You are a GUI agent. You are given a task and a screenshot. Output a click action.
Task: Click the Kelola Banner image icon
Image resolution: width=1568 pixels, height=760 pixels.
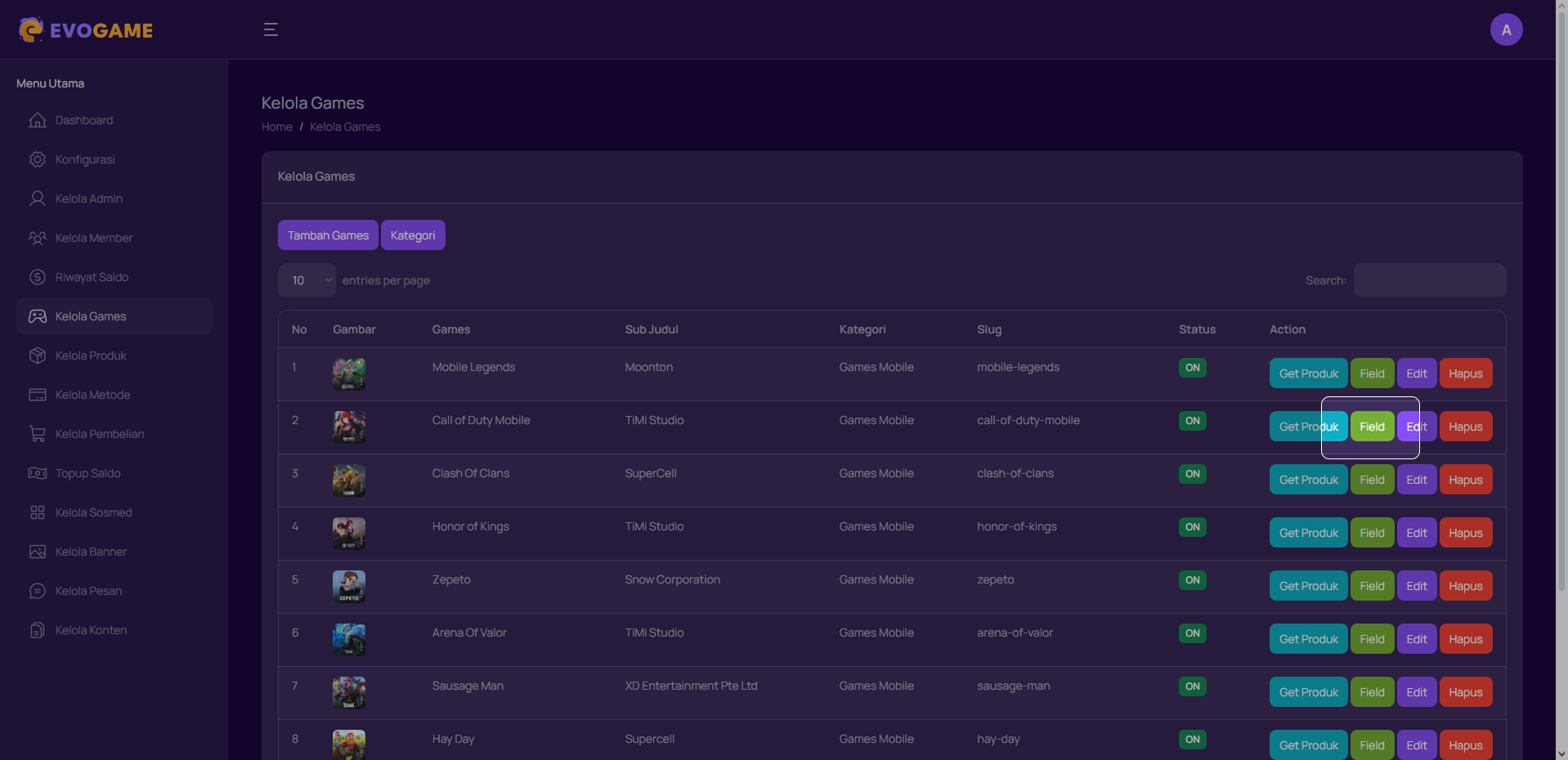coord(38,552)
